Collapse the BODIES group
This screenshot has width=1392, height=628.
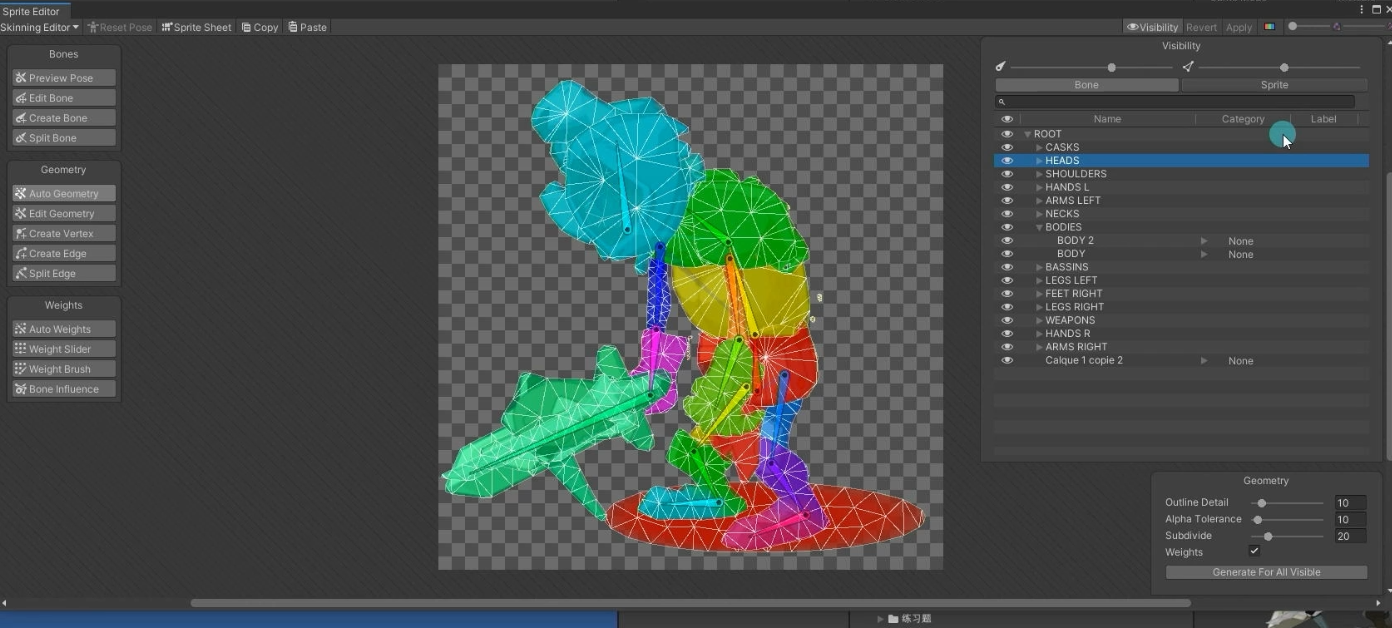pyautogui.click(x=1039, y=227)
